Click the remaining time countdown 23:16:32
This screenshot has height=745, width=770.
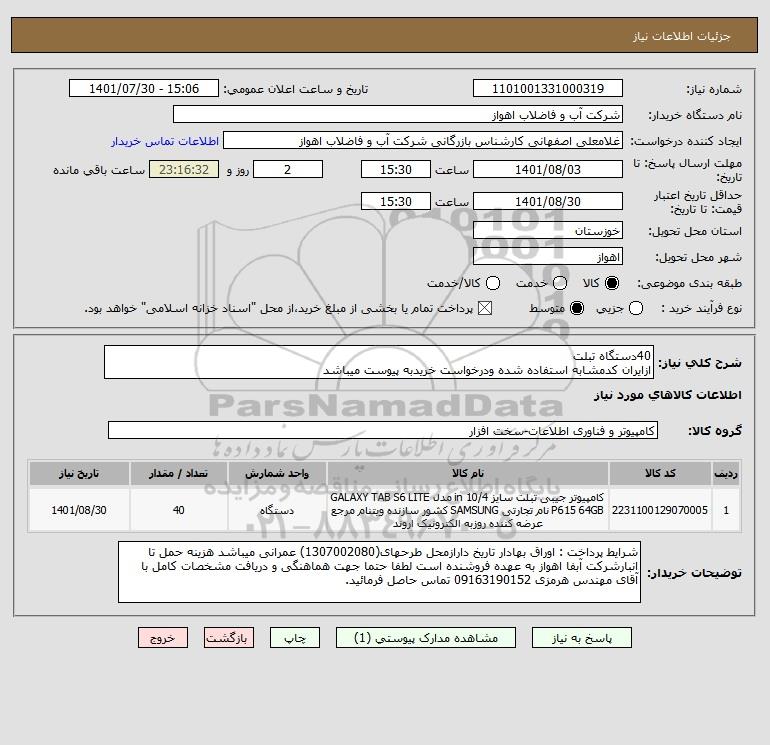click(x=184, y=169)
